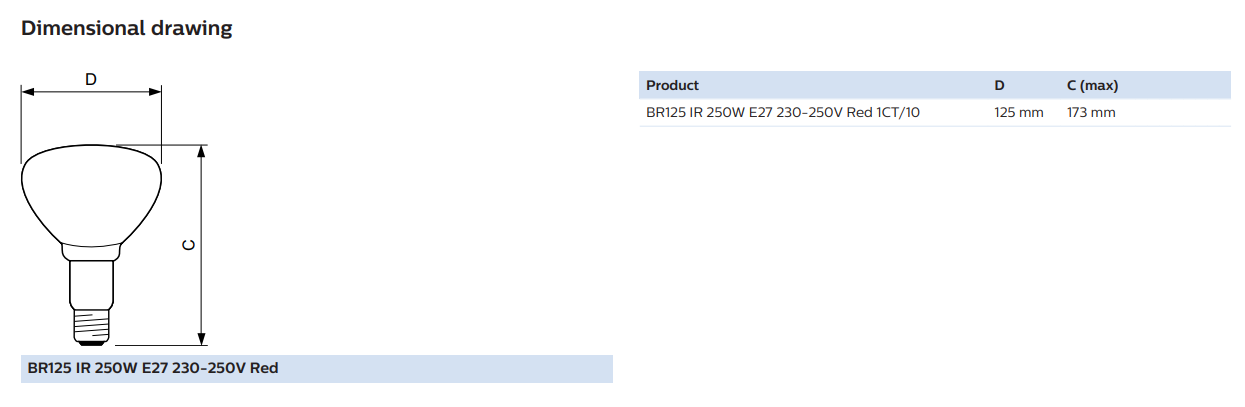Click the top arrowhead of the C dimension line
Screen dimensions: 1245x407
(x=202, y=152)
